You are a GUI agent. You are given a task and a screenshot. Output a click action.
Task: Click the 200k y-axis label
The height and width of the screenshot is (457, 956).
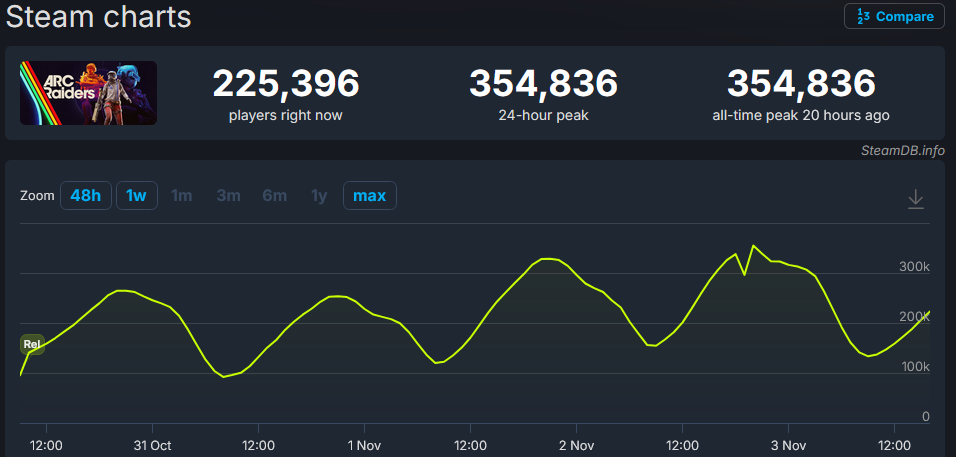point(915,317)
